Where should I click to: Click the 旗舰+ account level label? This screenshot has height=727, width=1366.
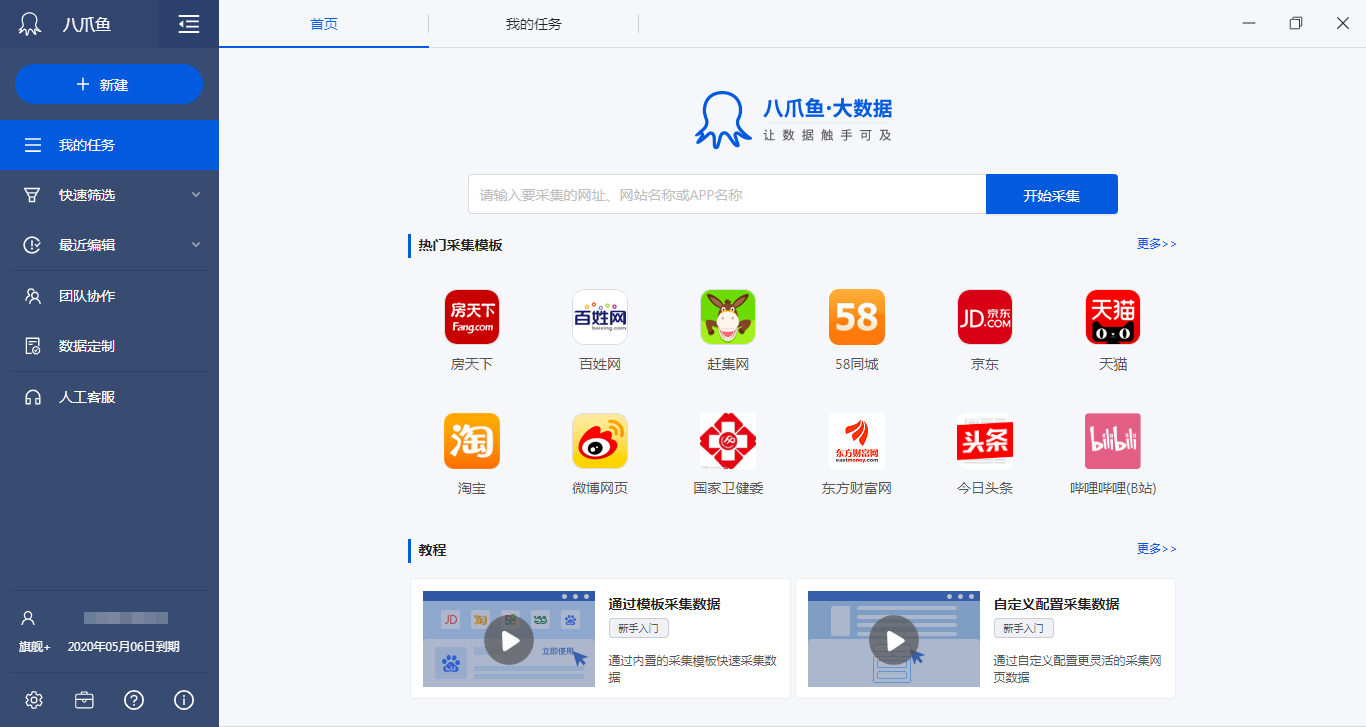34,647
